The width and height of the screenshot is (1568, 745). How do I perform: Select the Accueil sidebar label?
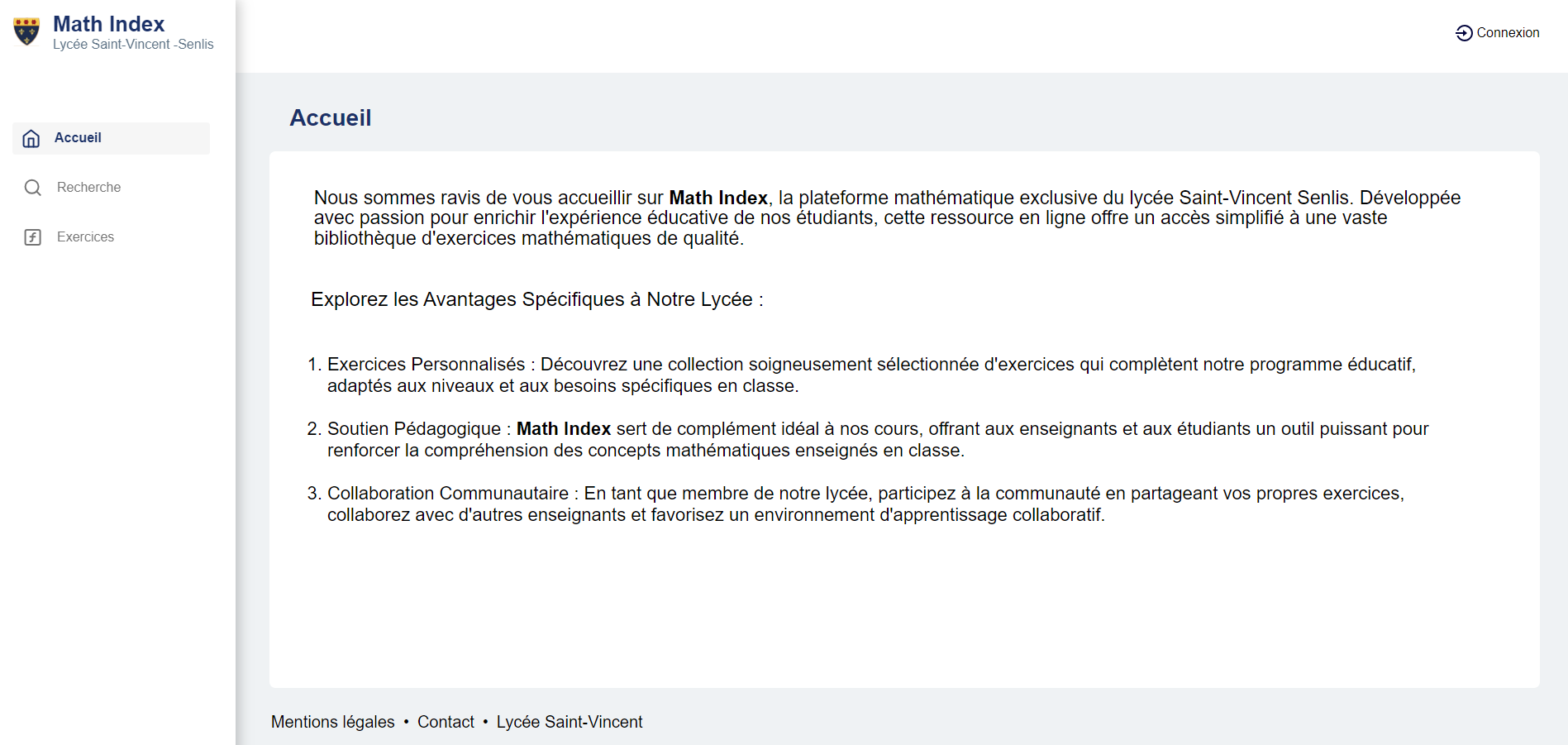(78, 138)
